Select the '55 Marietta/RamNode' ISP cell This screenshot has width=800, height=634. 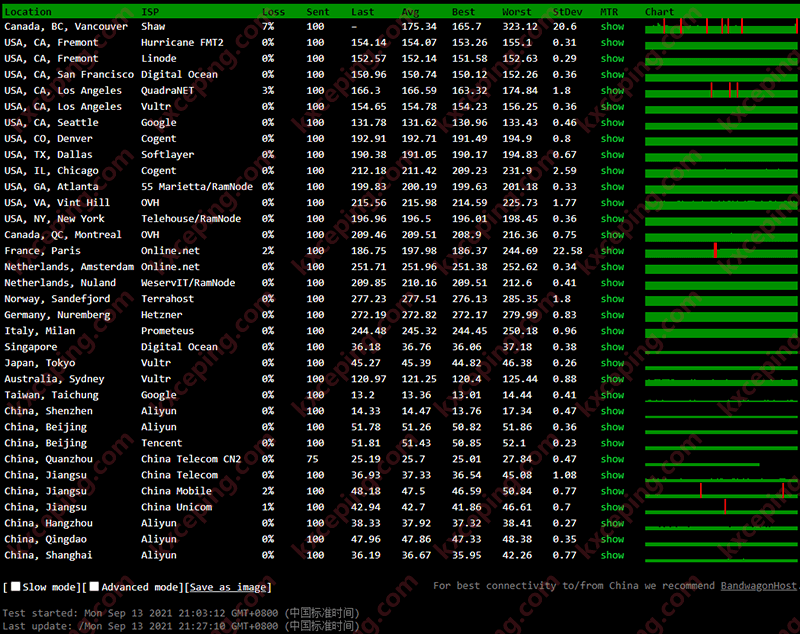tap(197, 187)
